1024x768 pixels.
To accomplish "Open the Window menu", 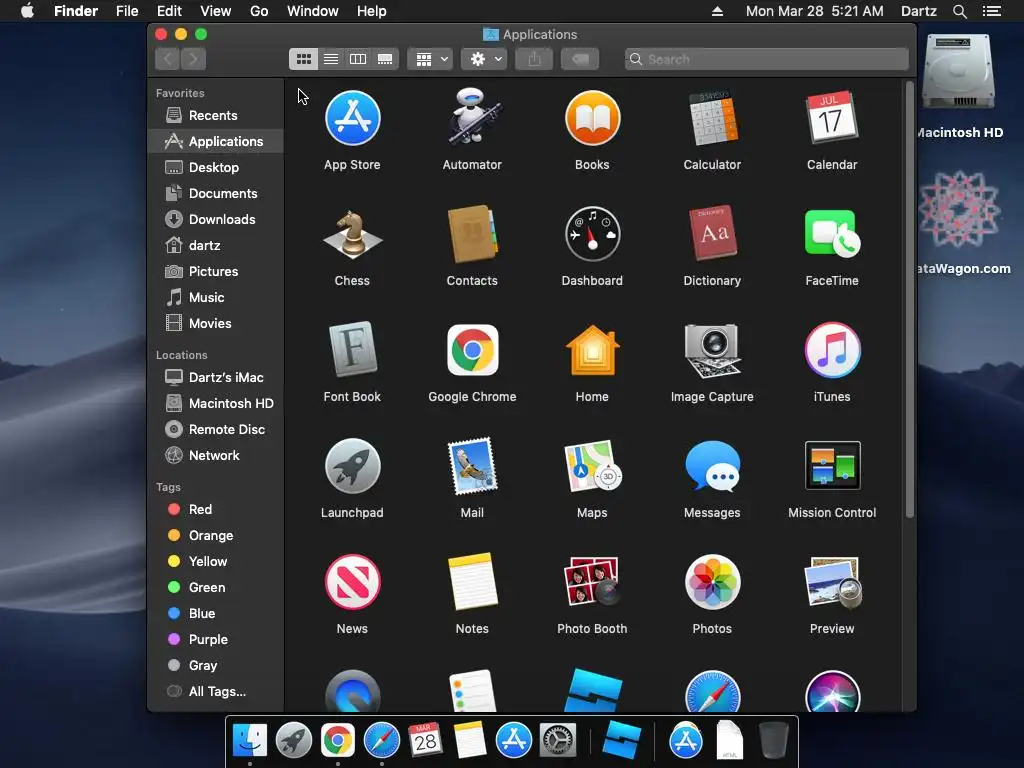I will (x=313, y=11).
